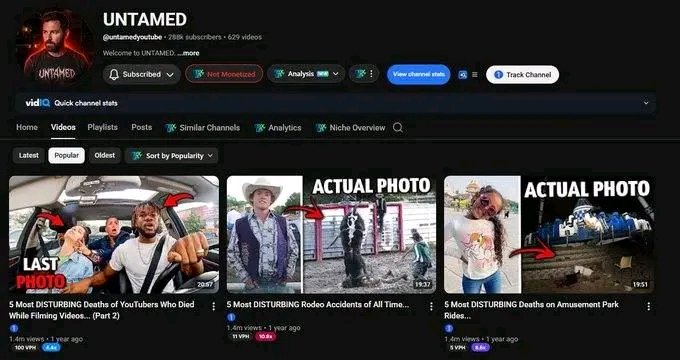Open the YouTubers Who Died video thumbnail
The image size is (680, 360).
pos(114,234)
